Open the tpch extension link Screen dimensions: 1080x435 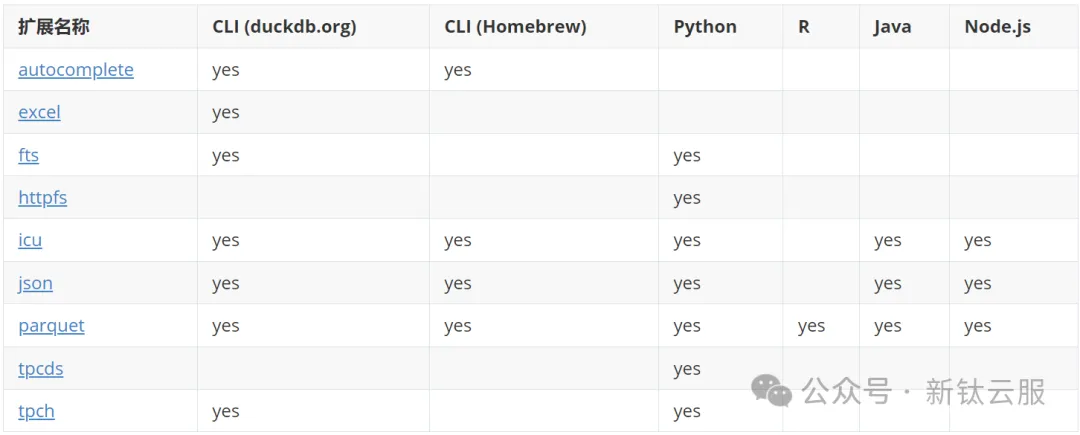tap(36, 411)
